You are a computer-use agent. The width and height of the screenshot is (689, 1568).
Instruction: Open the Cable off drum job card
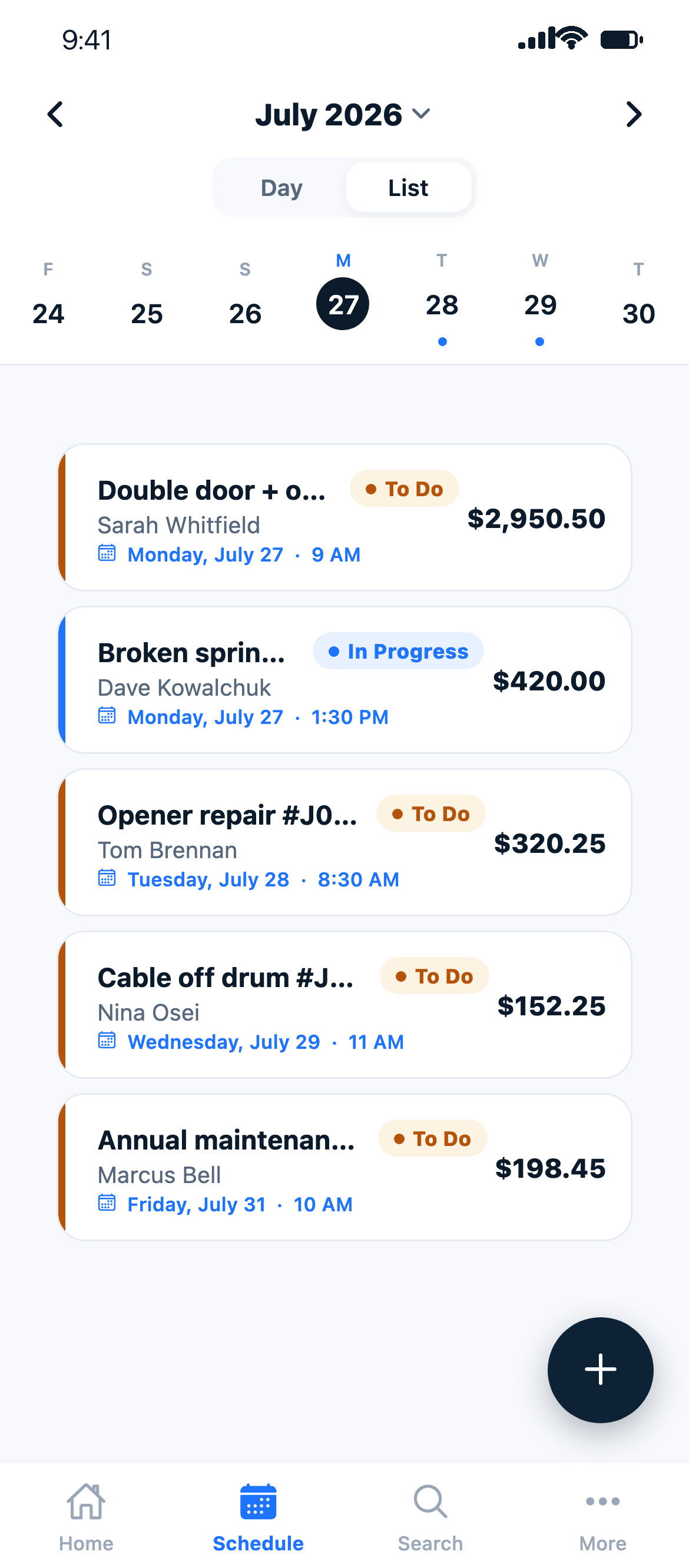344,1004
